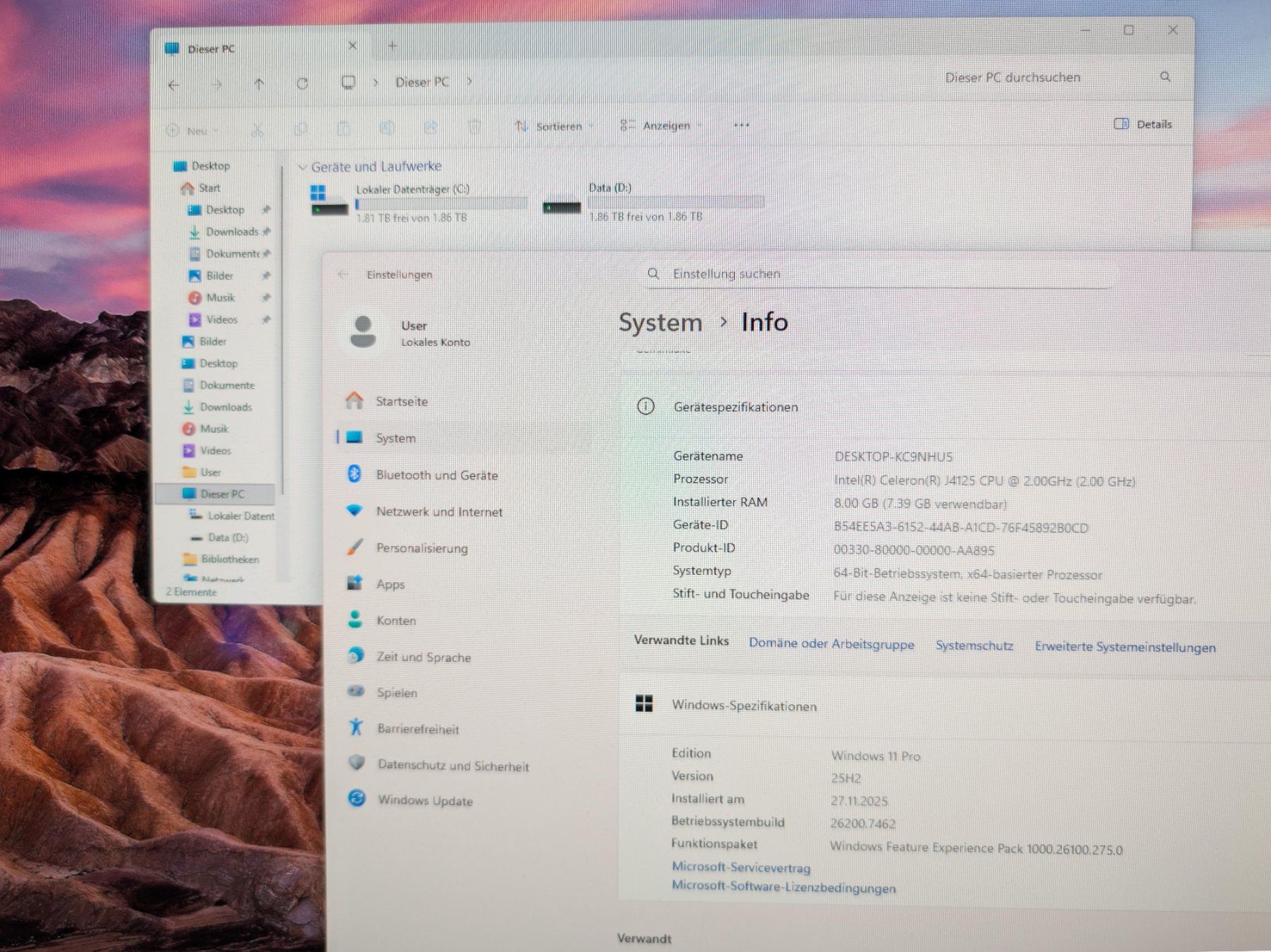Click the Explorer up-directory arrow
This screenshot has height=952, width=1271.
click(259, 84)
